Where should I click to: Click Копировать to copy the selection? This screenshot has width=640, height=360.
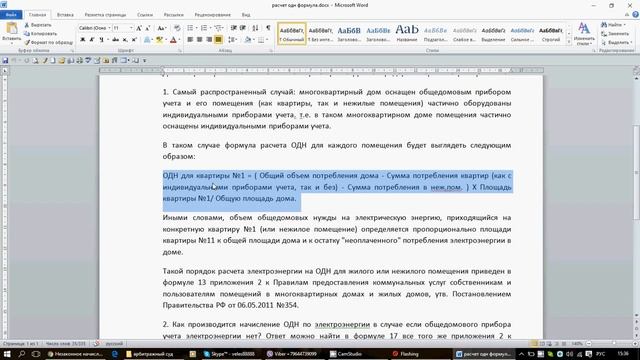(40, 33)
